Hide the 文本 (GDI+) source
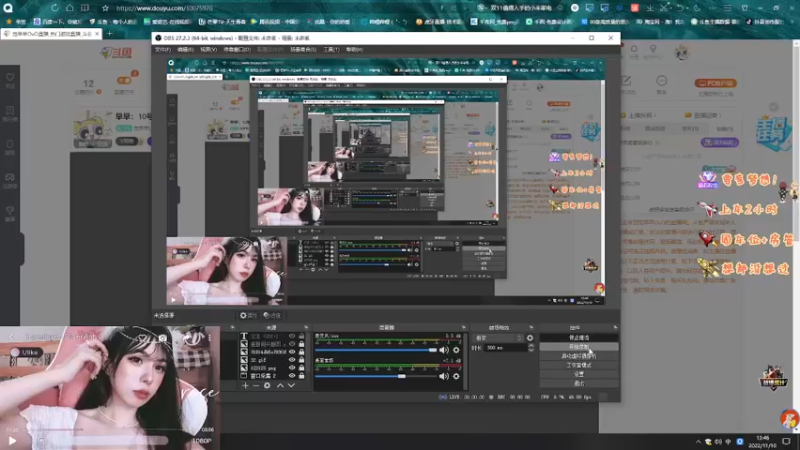The image size is (800, 450). tap(292, 336)
